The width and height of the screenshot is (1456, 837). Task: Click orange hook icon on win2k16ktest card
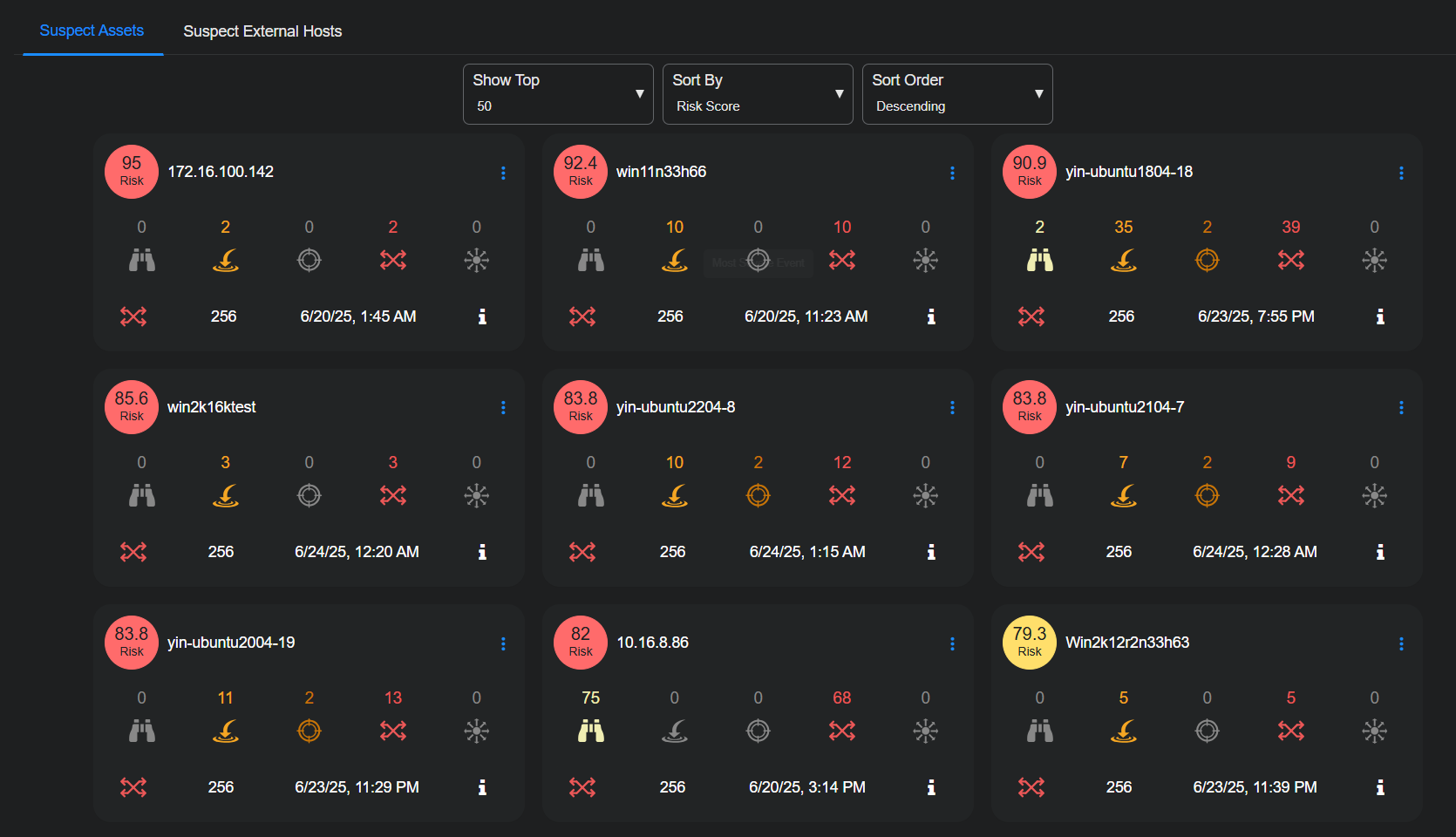226,495
